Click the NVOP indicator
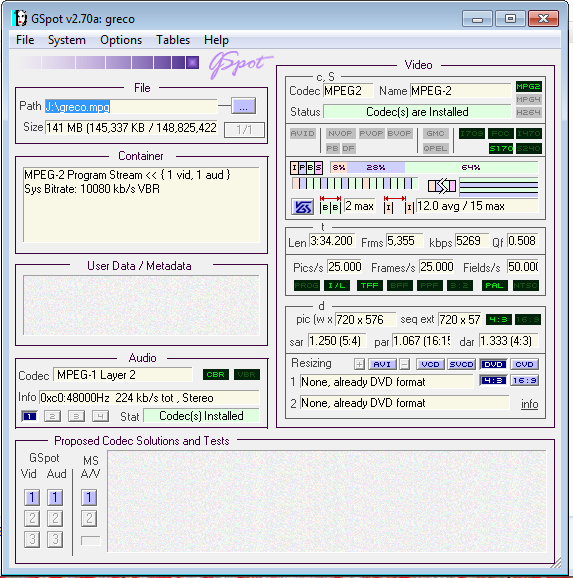 340,133
